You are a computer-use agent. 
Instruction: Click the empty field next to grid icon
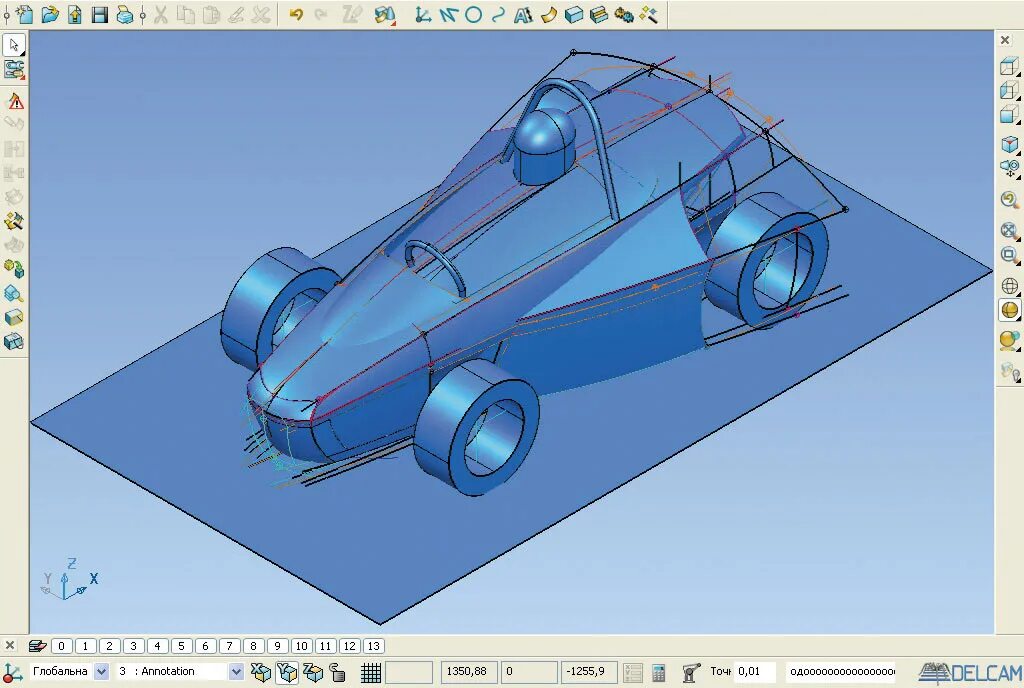point(409,672)
